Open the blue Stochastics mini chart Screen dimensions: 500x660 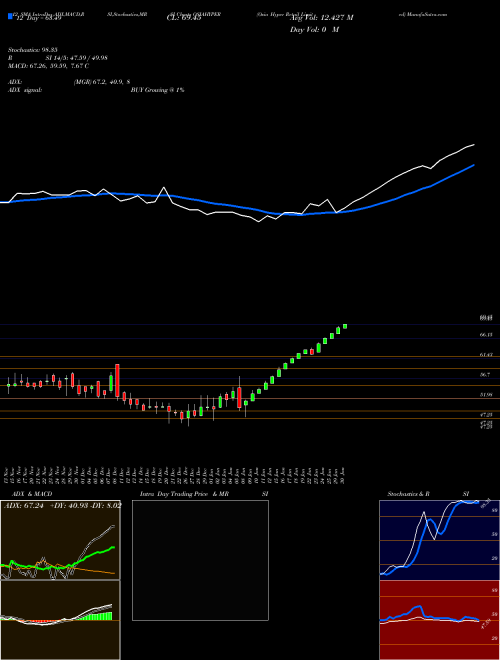(439, 540)
